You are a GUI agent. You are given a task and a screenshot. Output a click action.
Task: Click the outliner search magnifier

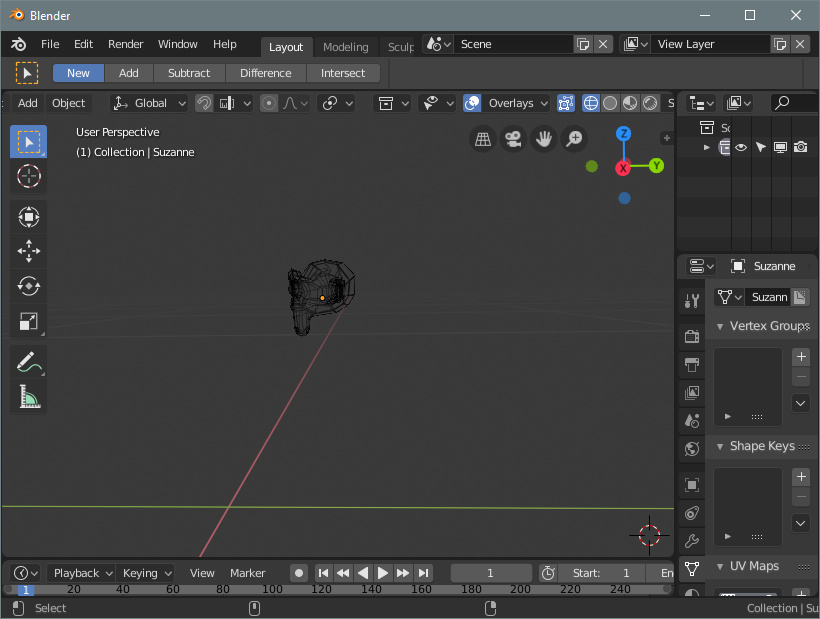[x=782, y=103]
